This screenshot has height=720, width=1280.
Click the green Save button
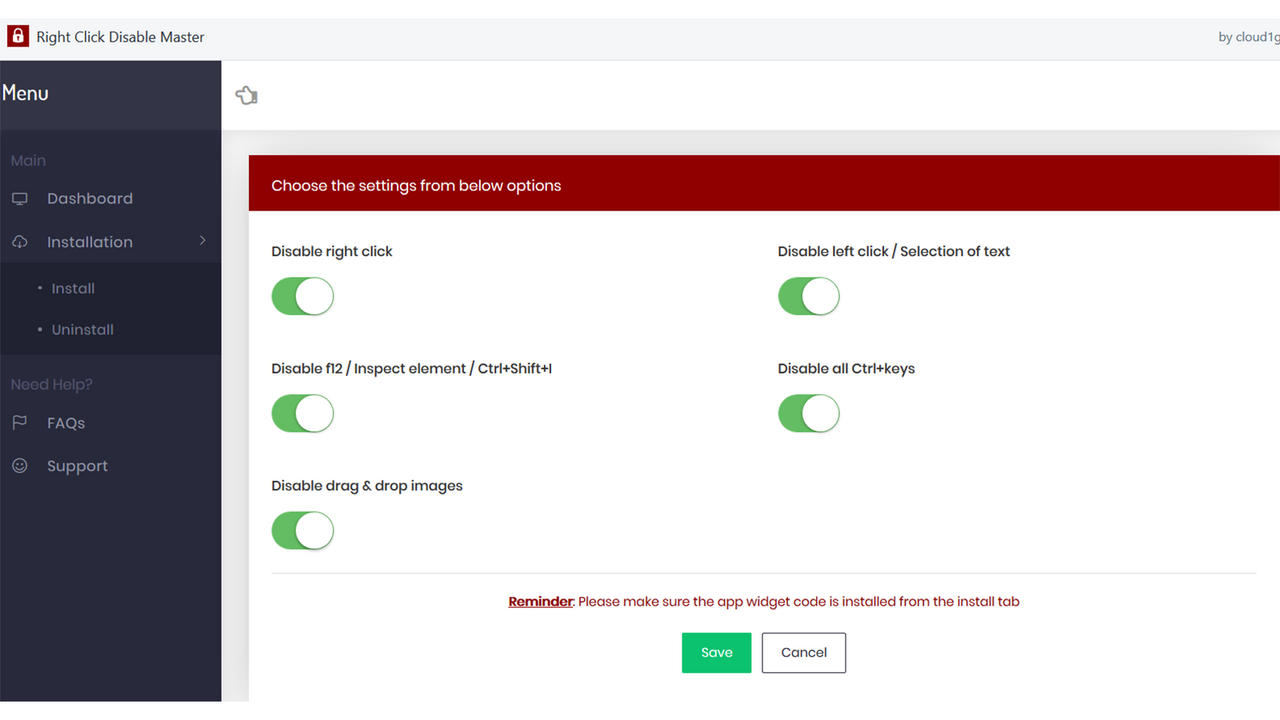(x=716, y=653)
